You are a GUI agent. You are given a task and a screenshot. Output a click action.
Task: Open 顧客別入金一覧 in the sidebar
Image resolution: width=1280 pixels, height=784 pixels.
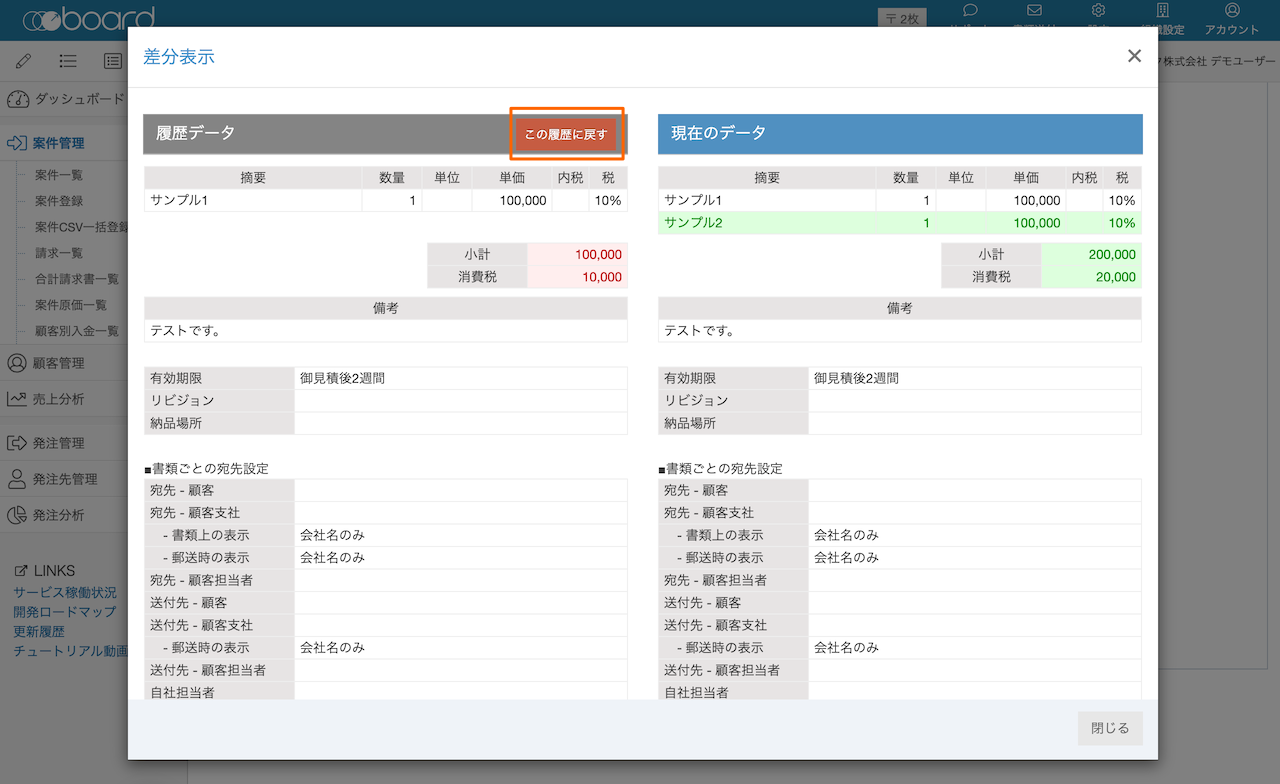77,331
